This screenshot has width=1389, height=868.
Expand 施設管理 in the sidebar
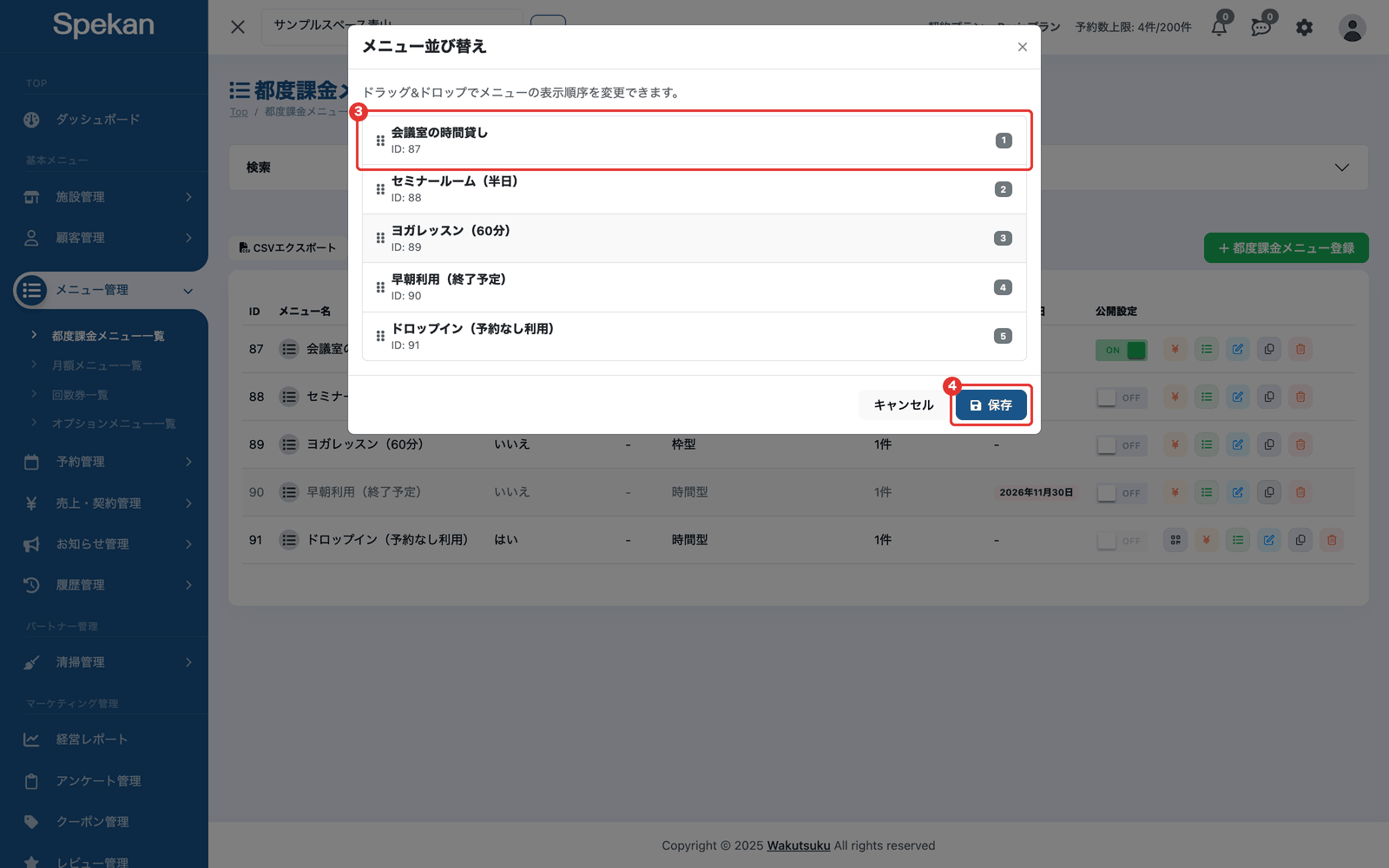pyautogui.click(x=109, y=197)
